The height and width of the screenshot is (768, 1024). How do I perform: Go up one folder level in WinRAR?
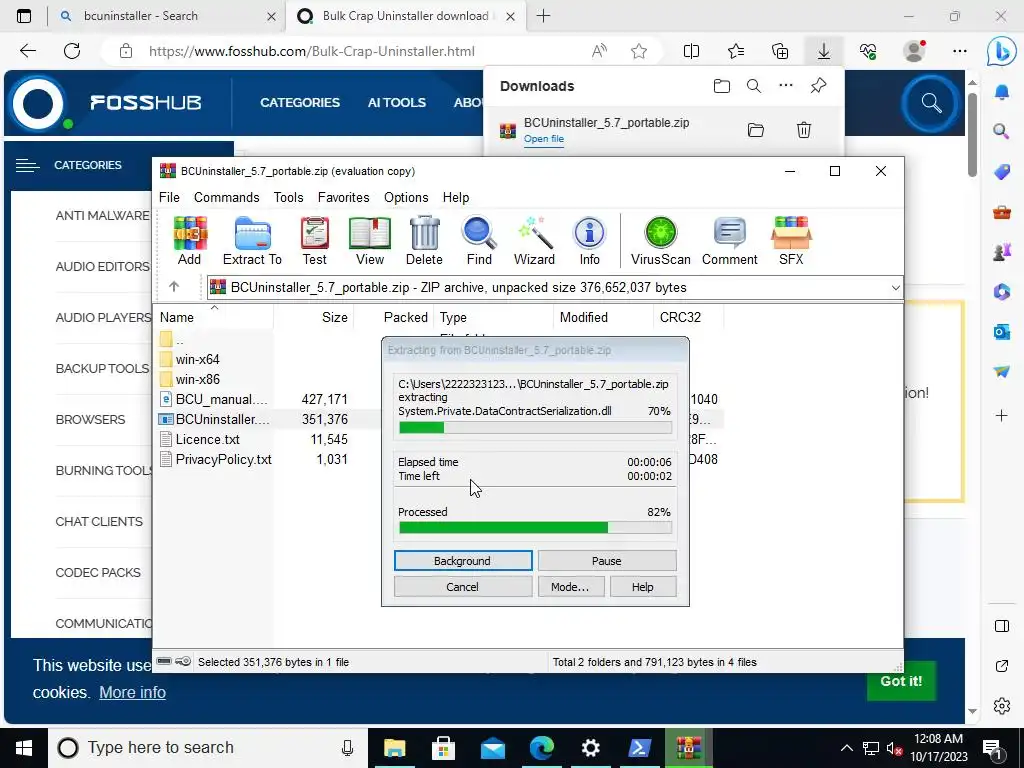pos(174,287)
